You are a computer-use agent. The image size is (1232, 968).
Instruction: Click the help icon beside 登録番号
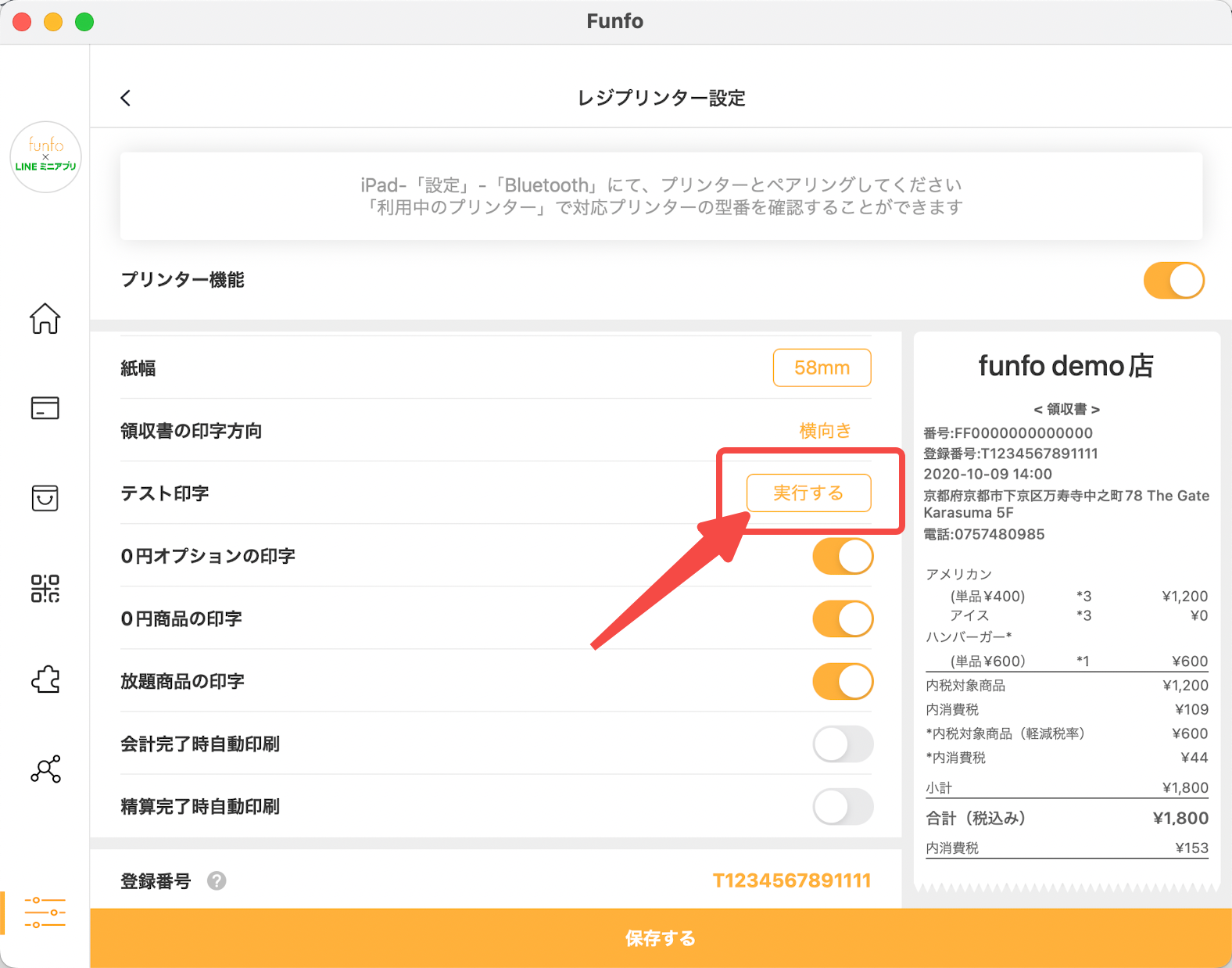[x=217, y=881]
